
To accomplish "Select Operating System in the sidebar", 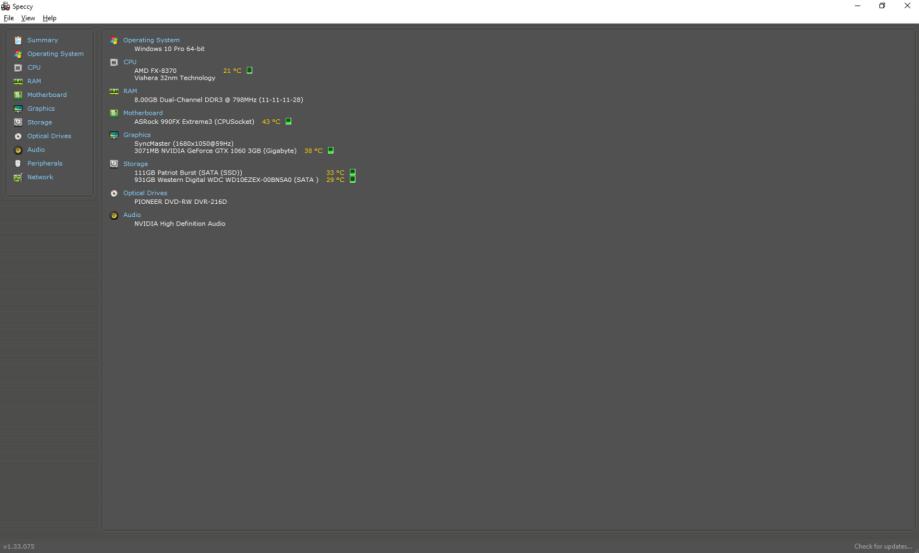I will (55, 54).
